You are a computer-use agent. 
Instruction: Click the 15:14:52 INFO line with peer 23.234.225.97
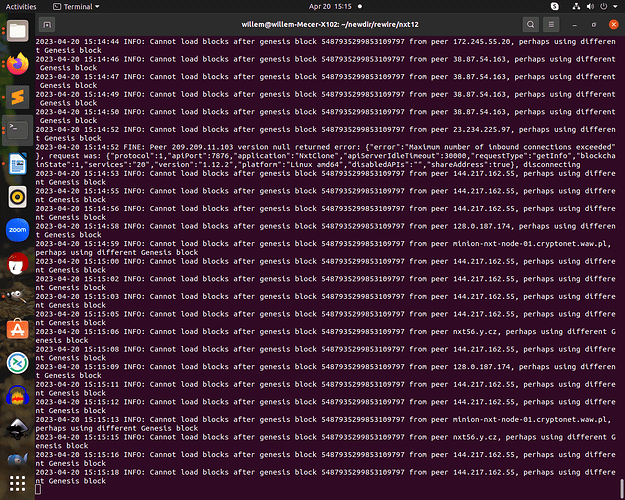(x=325, y=134)
